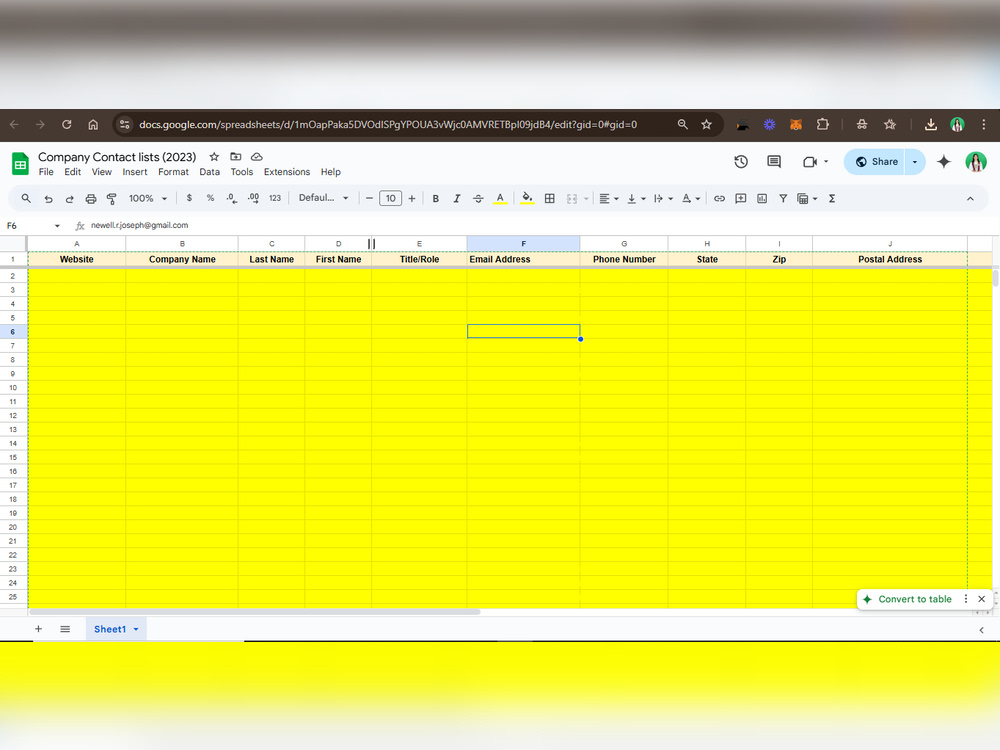This screenshot has width=1000, height=750.
Task: Format as currency with dollar icon
Action: click(x=189, y=198)
